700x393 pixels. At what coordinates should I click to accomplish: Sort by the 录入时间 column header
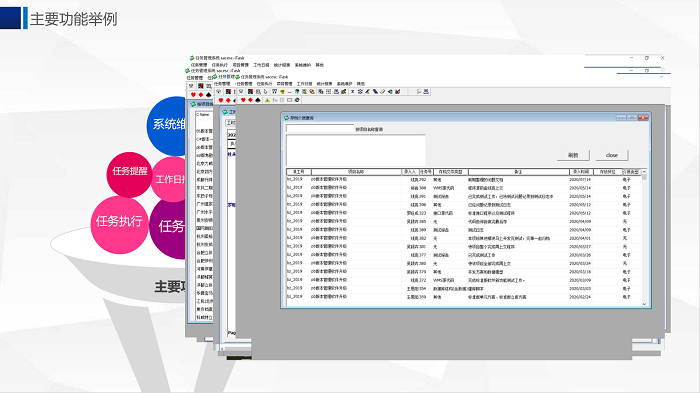click(x=581, y=171)
